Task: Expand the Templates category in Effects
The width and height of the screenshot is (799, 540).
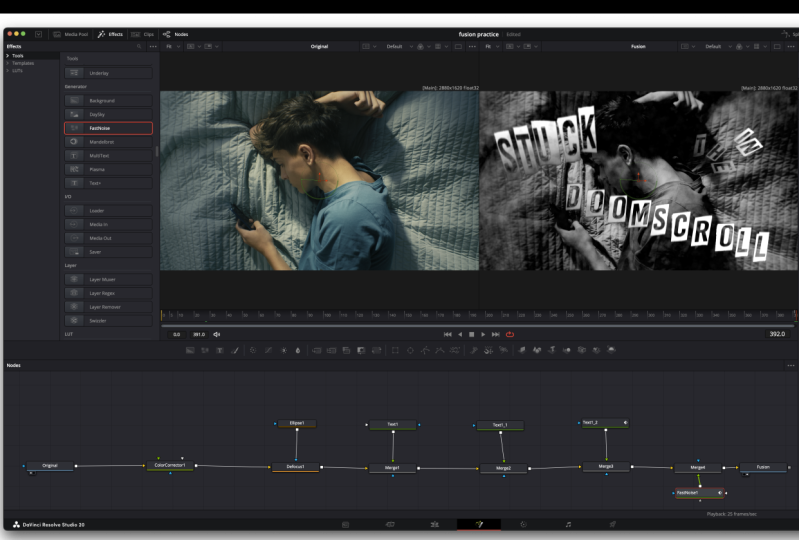Action: pyautogui.click(x=22, y=63)
